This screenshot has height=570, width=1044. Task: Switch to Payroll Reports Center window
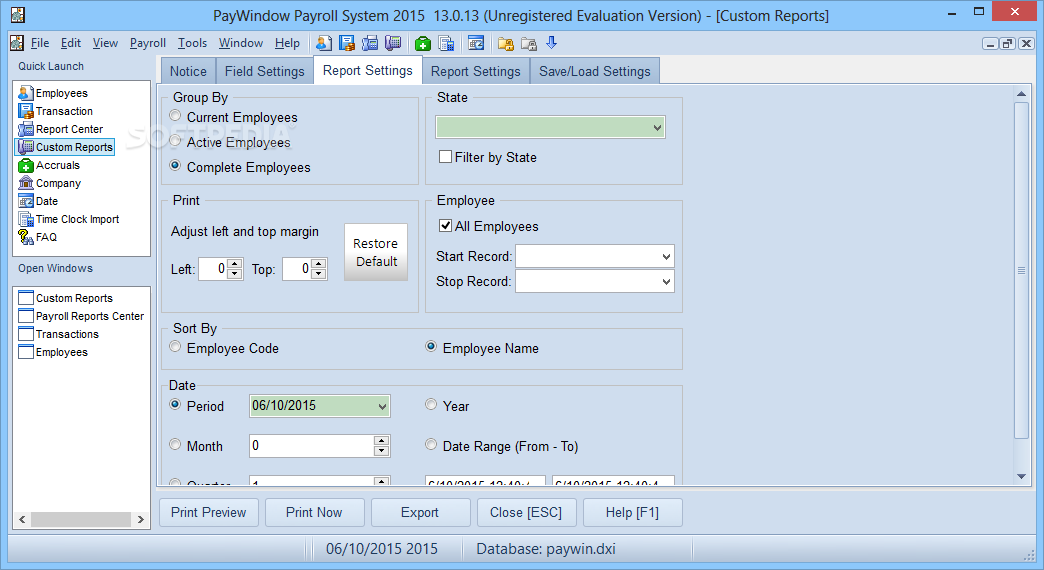point(81,316)
